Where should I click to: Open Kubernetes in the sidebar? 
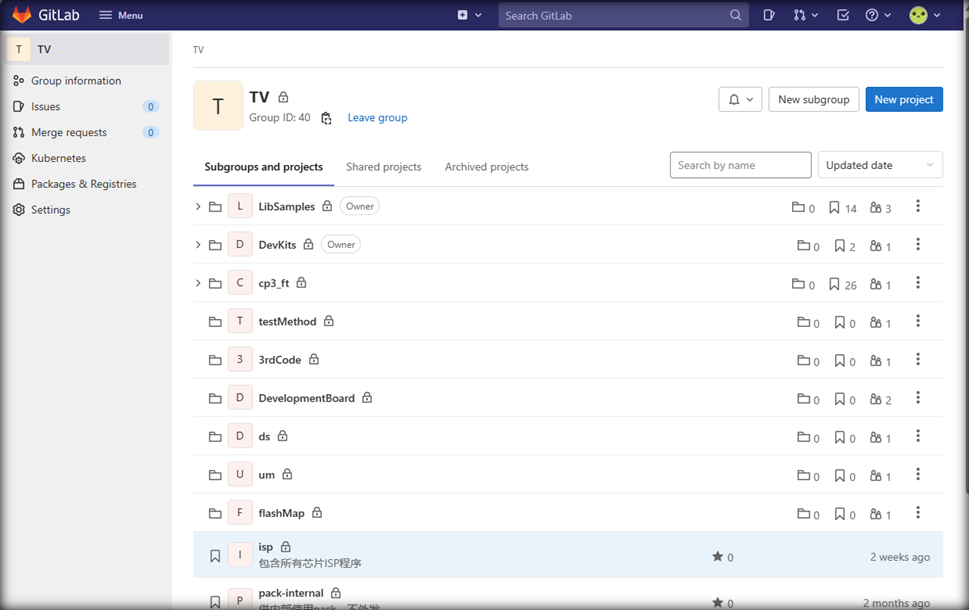pos(58,158)
